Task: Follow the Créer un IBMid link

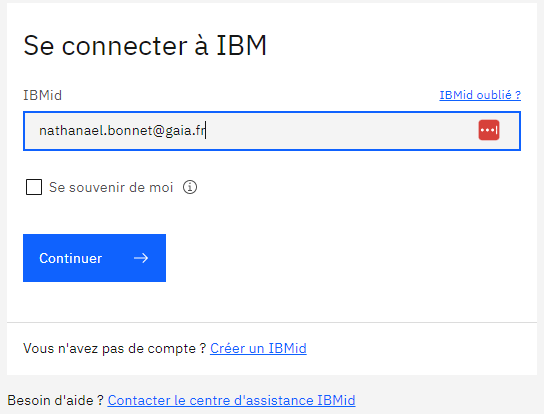Action: [258, 348]
